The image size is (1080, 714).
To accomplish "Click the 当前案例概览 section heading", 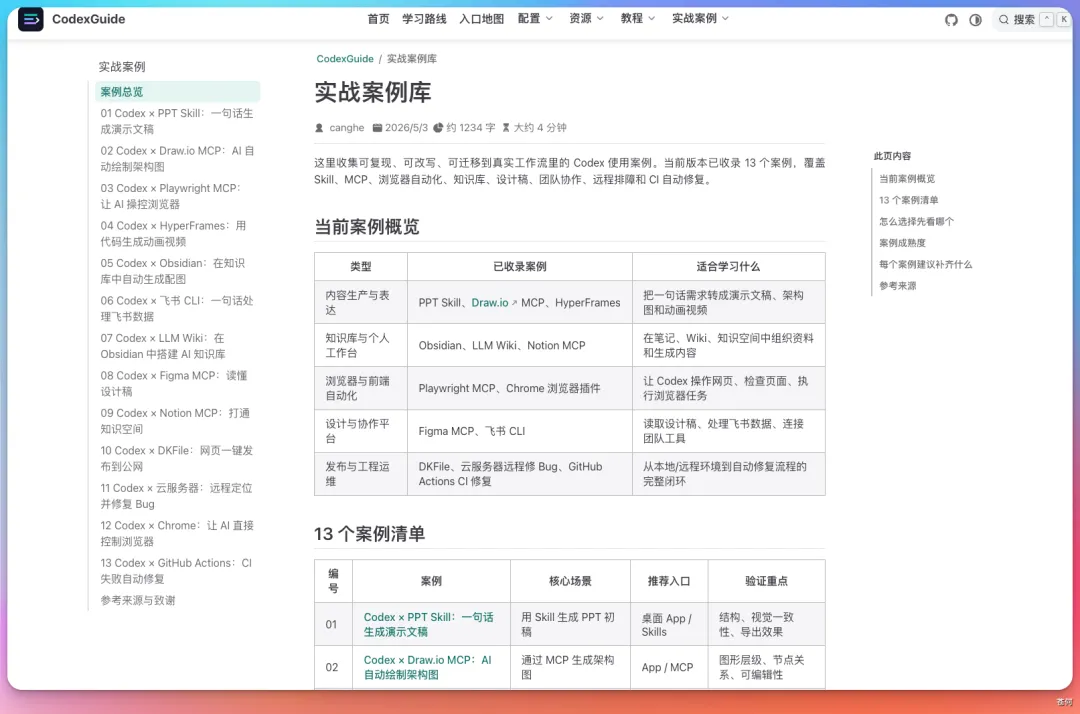I will tap(366, 227).
